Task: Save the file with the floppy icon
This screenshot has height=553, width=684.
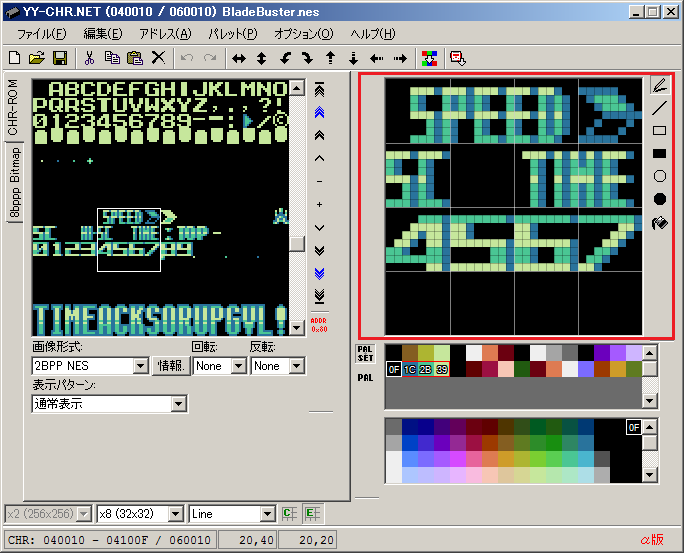Action: [x=60, y=58]
